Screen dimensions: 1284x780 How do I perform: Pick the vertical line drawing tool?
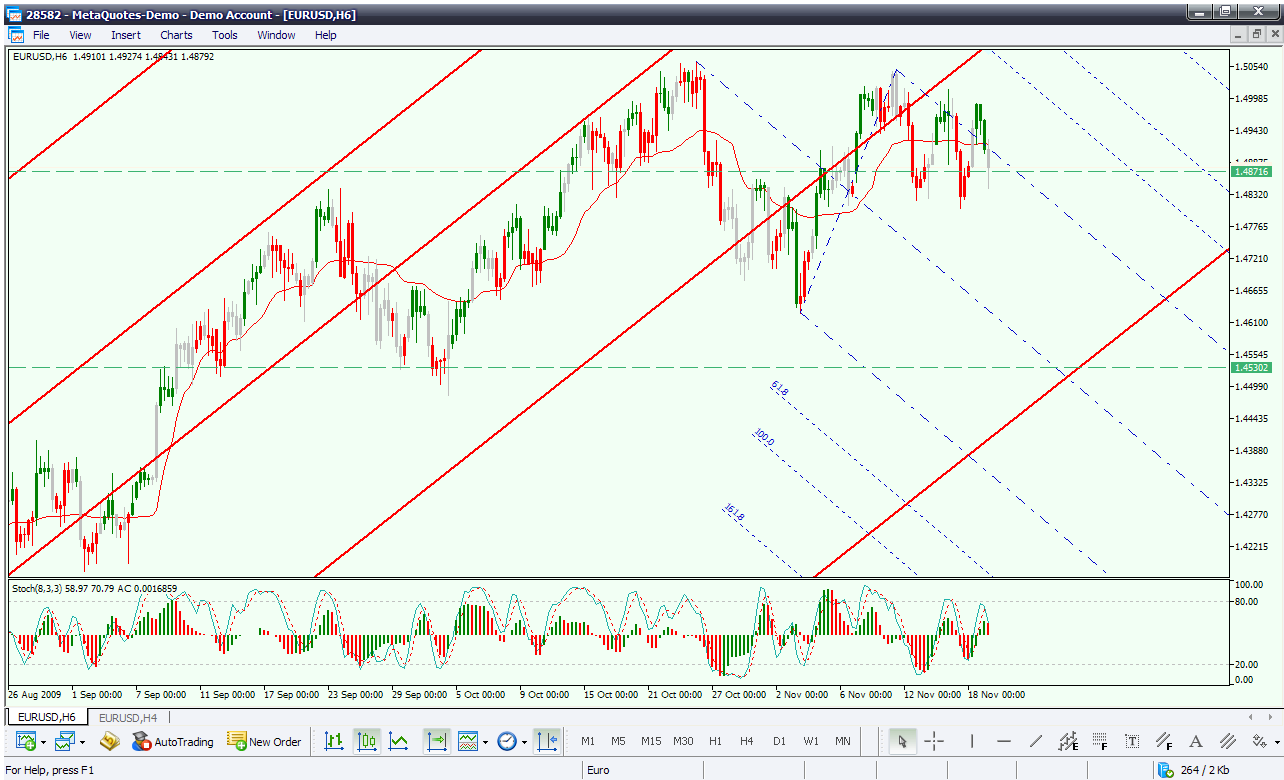coord(971,741)
